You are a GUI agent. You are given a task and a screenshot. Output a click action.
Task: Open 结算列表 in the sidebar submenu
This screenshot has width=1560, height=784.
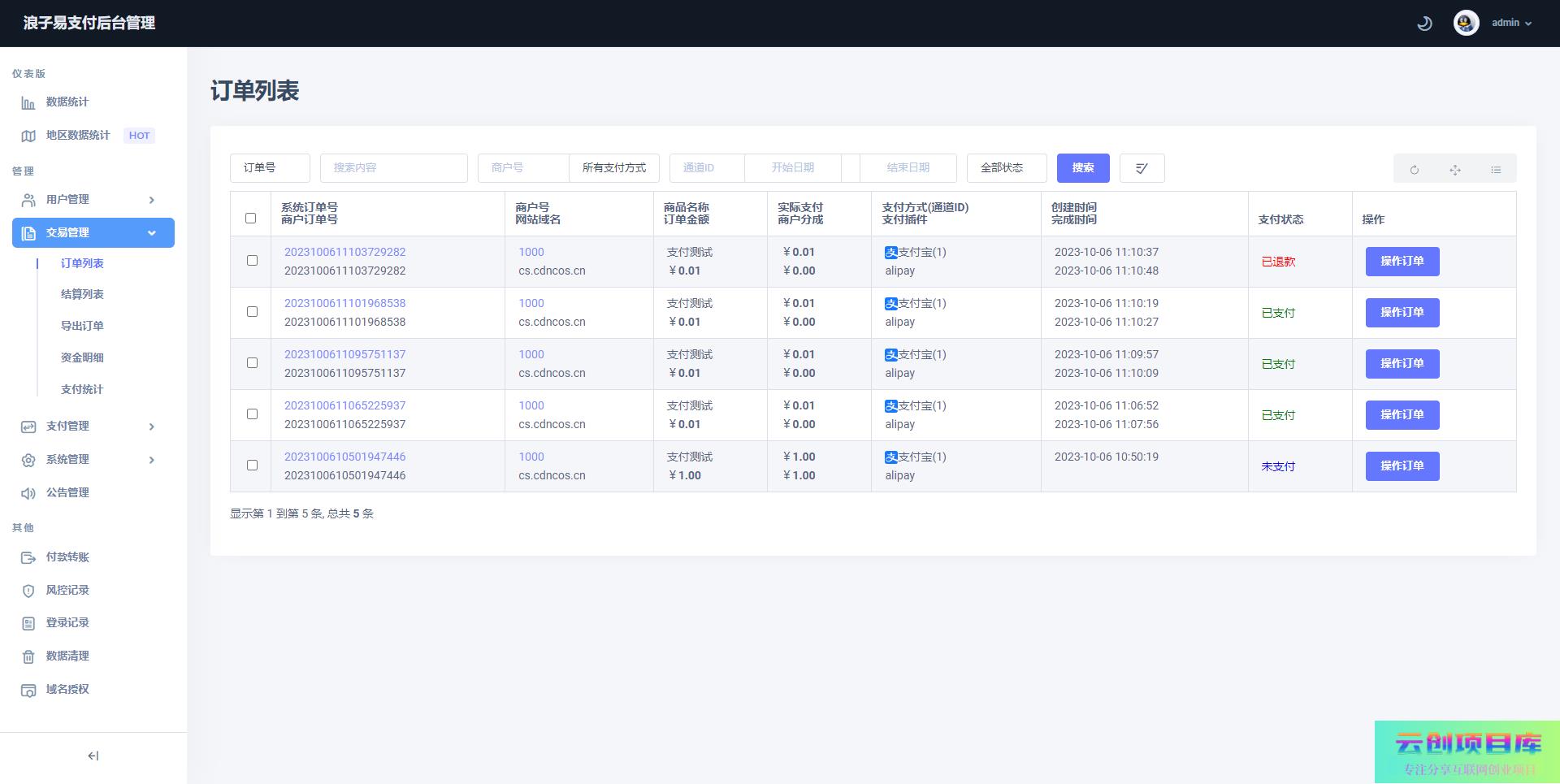82,294
